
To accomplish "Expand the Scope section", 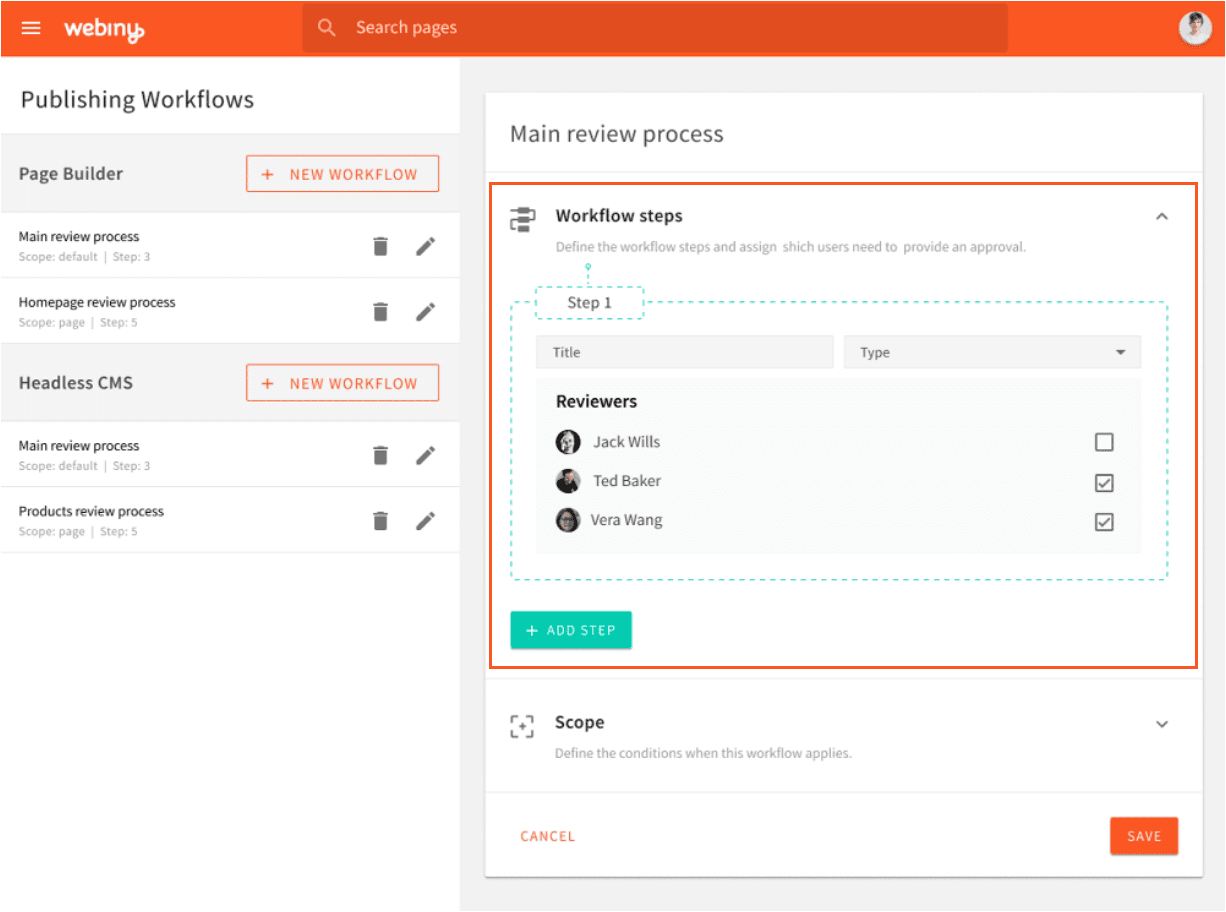I will (1161, 724).
